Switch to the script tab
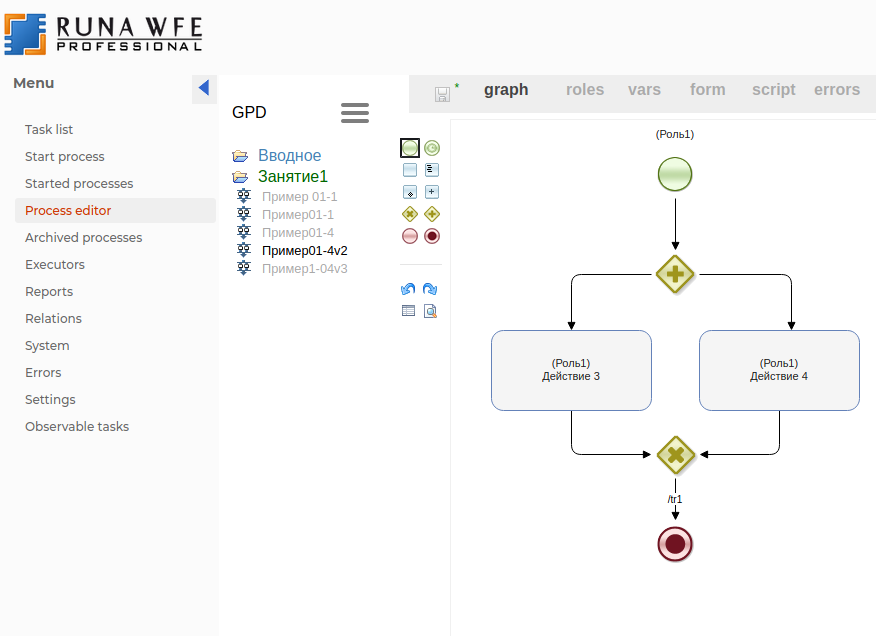 pos(773,90)
